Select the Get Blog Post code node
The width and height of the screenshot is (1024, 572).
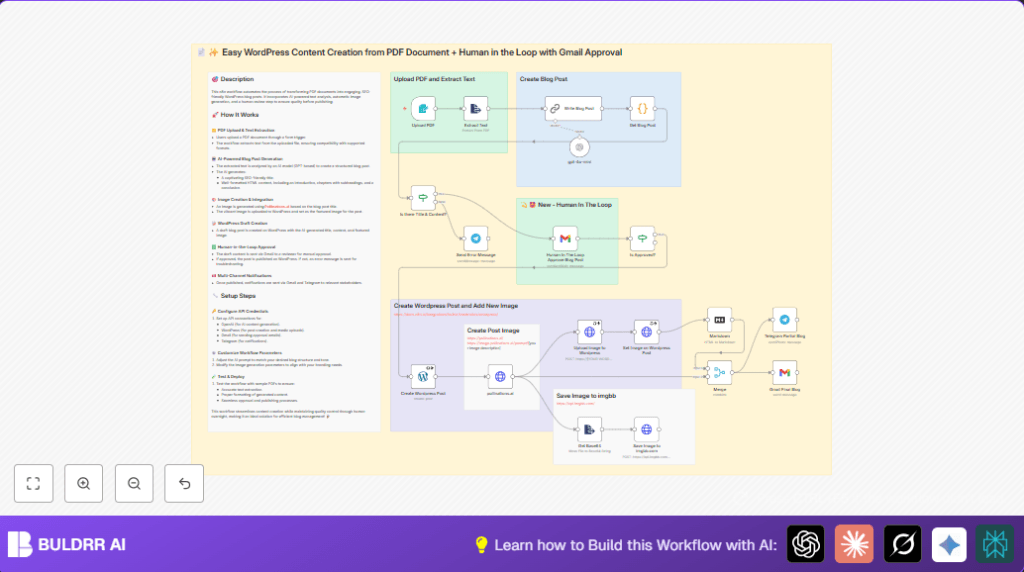(x=643, y=108)
